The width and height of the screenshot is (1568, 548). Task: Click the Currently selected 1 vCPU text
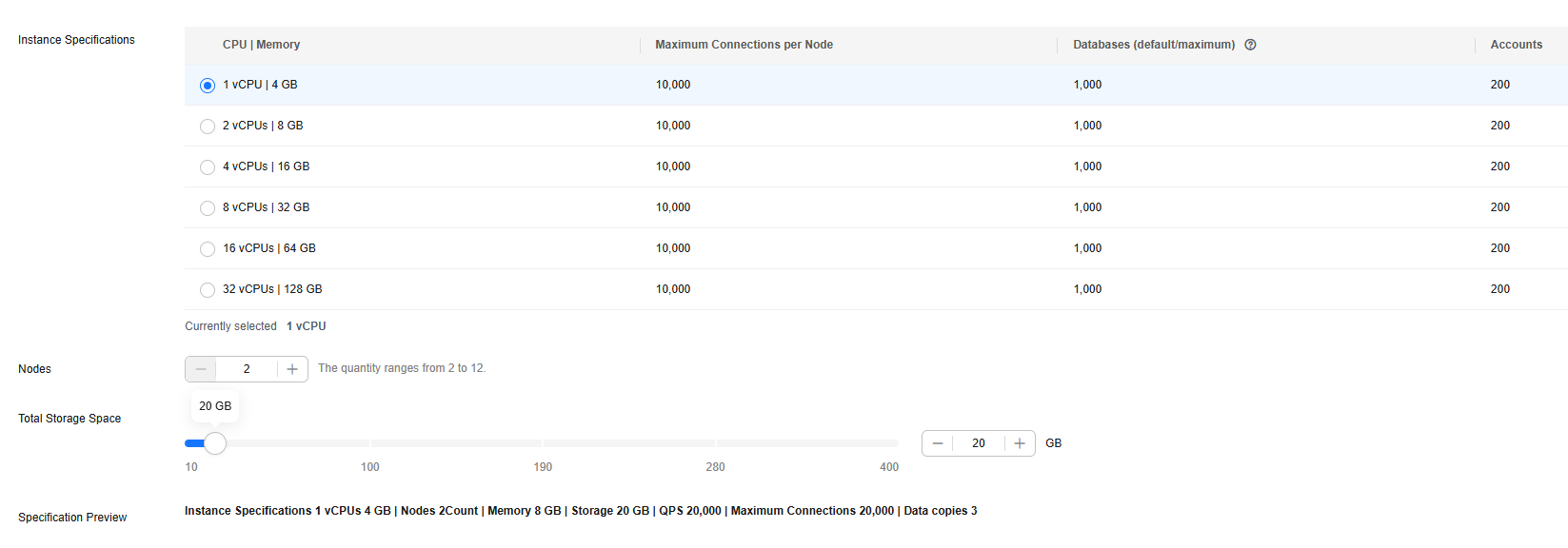click(255, 326)
